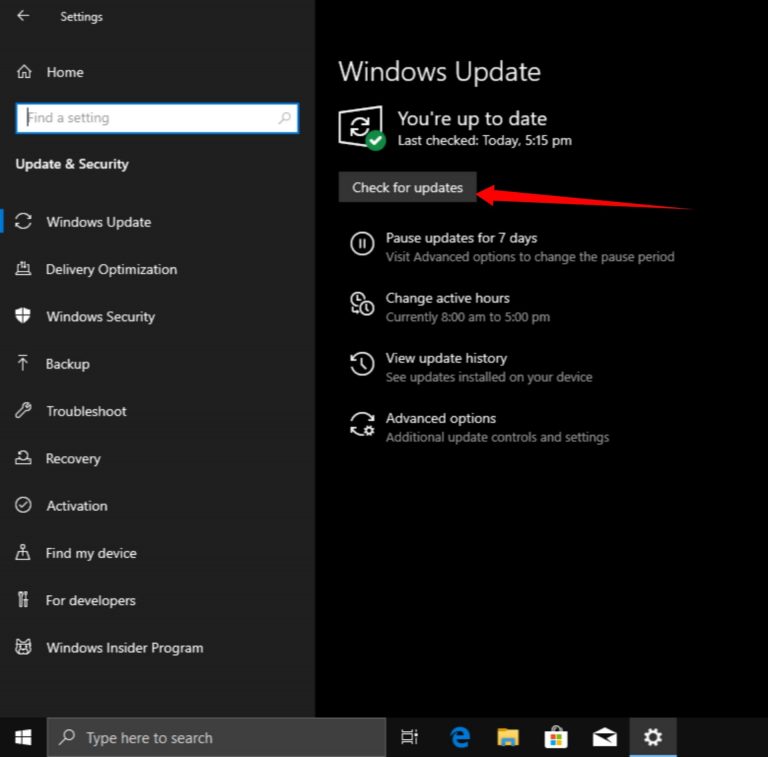Click the Windows Insider Program cat icon
The image size is (768, 757).
[23, 647]
